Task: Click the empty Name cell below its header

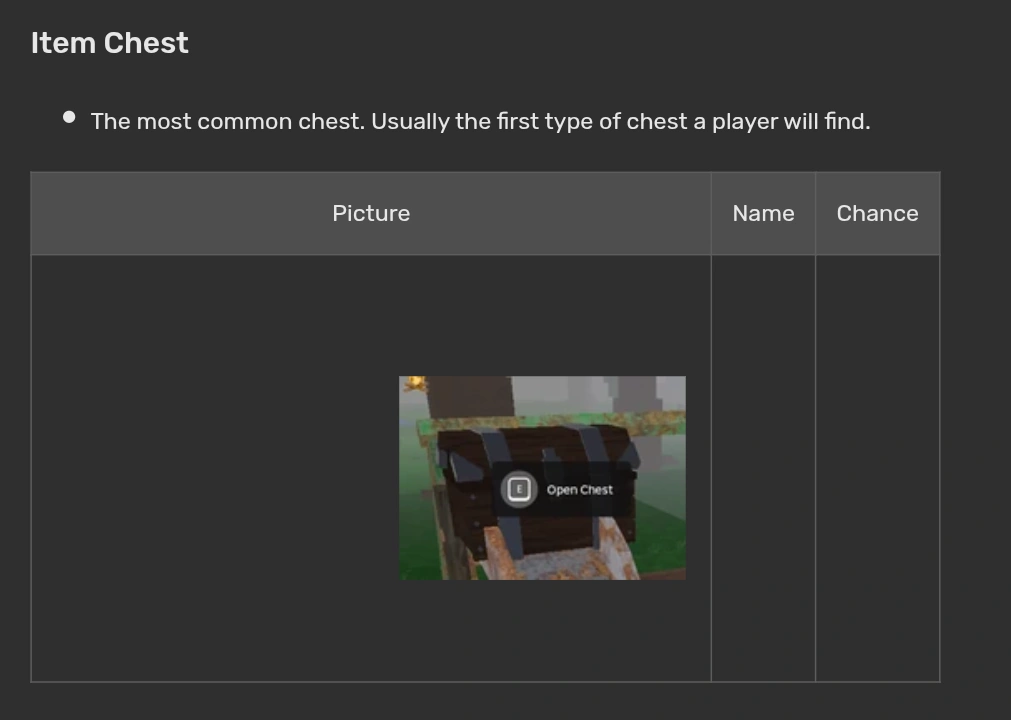Action: coord(763,468)
